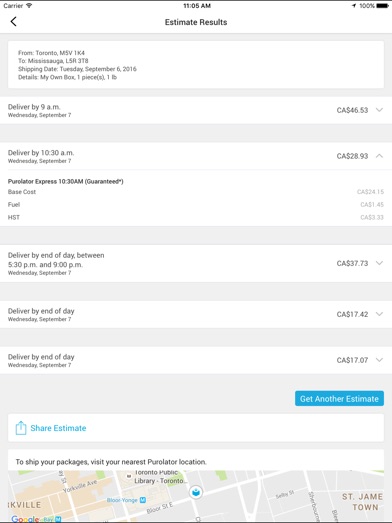Select the Purolator location pin on map
The height and width of the screenshot is (523, 392).
[196, 492]
